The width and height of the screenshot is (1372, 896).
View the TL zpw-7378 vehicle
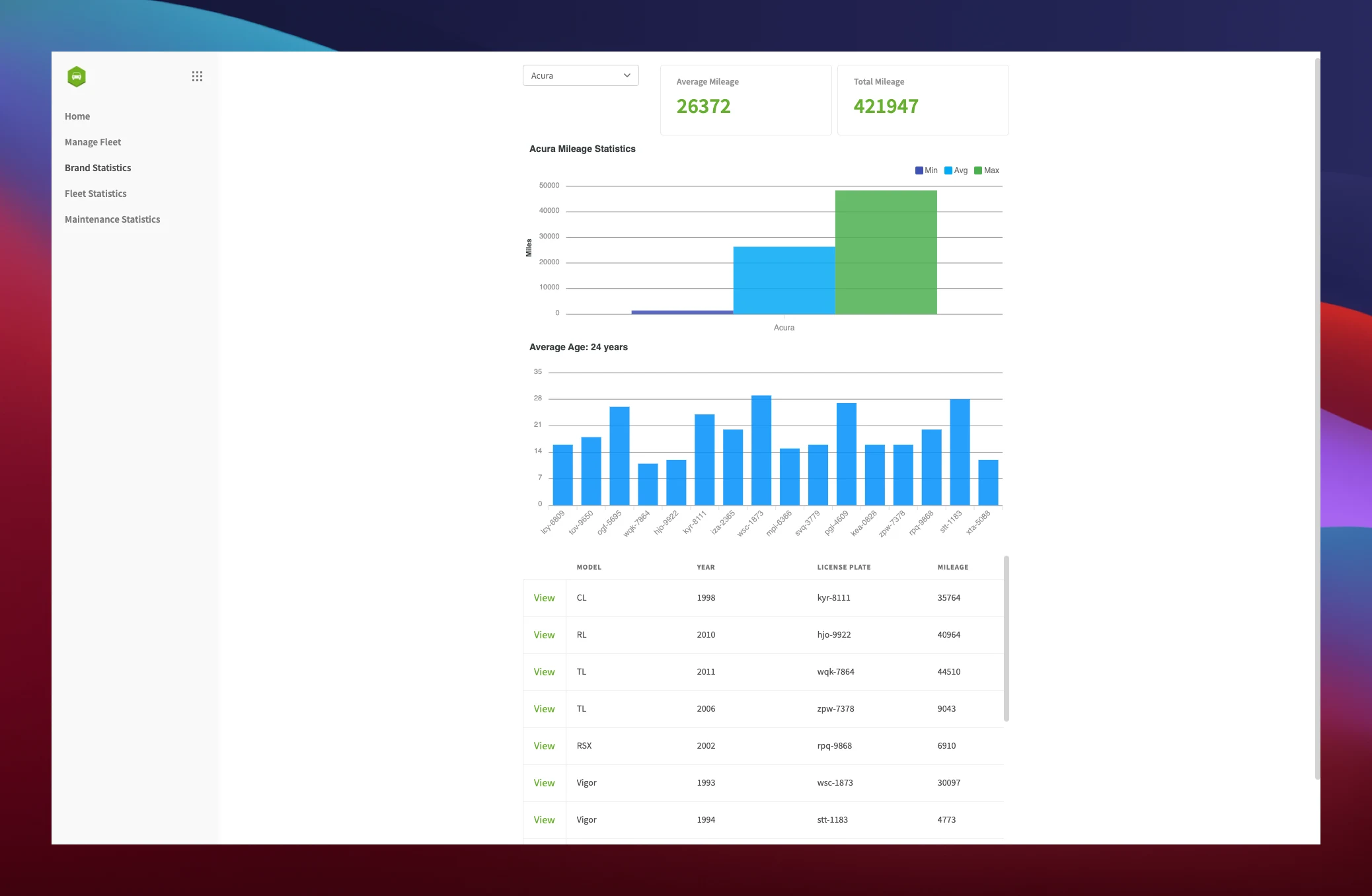[544, 709]
